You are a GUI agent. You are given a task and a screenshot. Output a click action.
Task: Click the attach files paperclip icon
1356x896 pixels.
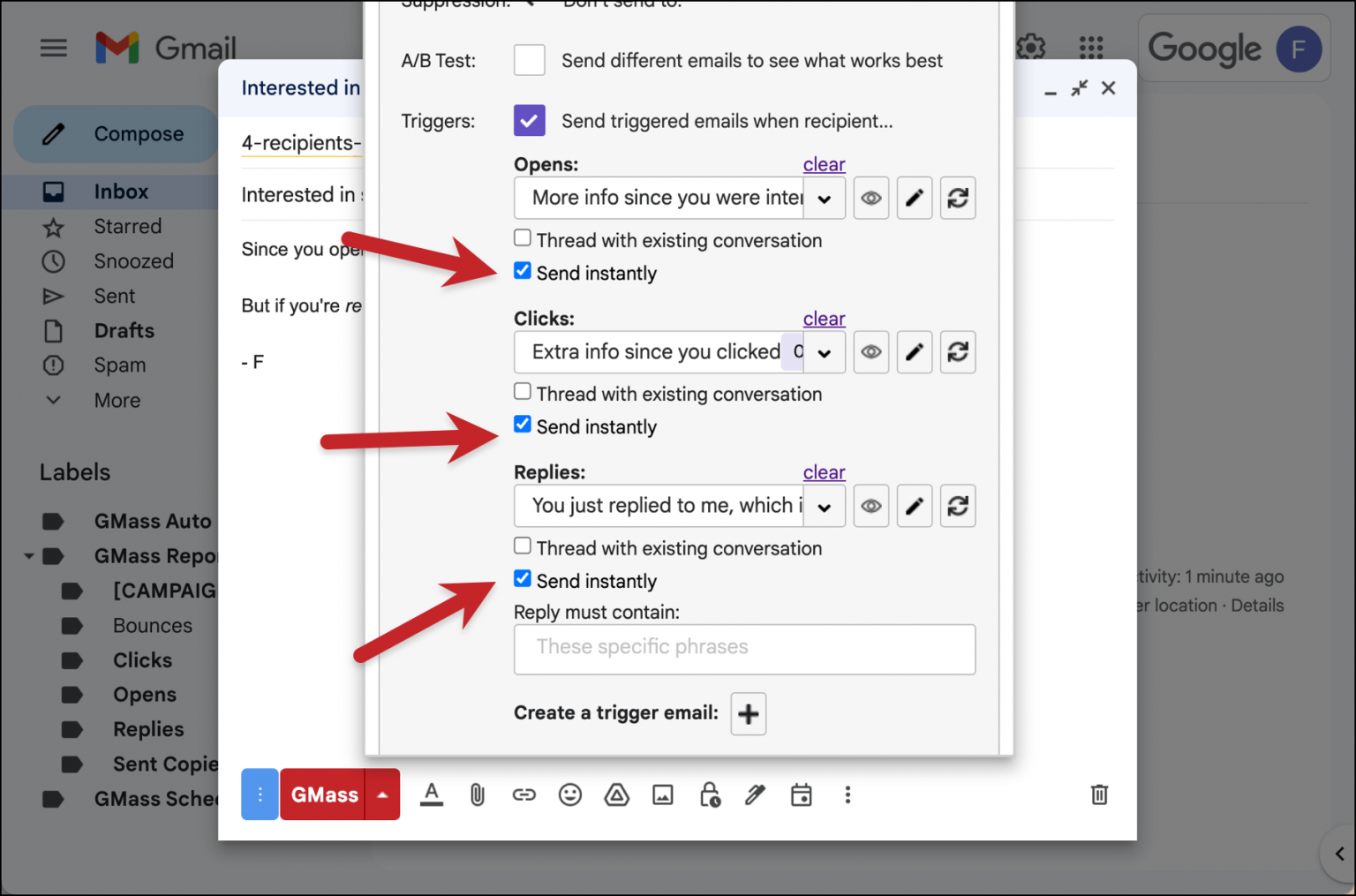[x=478, y=794]
